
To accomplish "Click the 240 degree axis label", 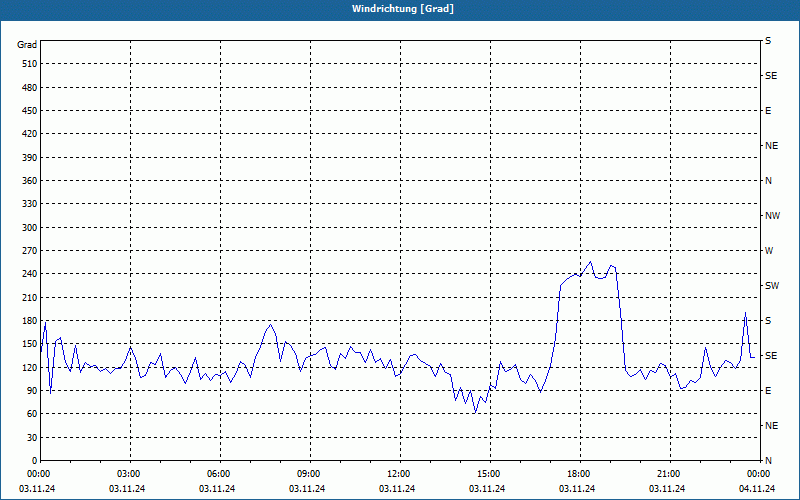I will [x=30, y=274].
